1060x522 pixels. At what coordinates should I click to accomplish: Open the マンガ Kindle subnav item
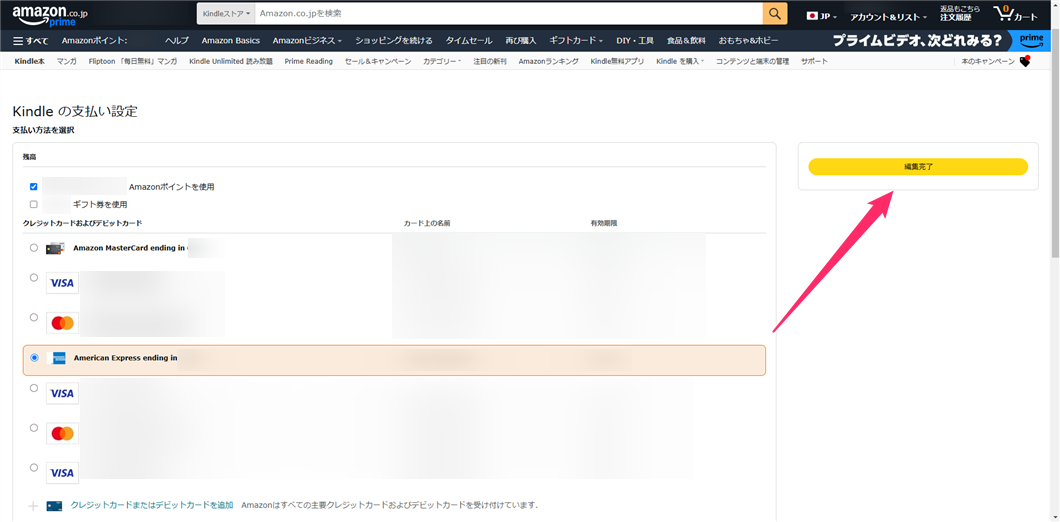66,62
